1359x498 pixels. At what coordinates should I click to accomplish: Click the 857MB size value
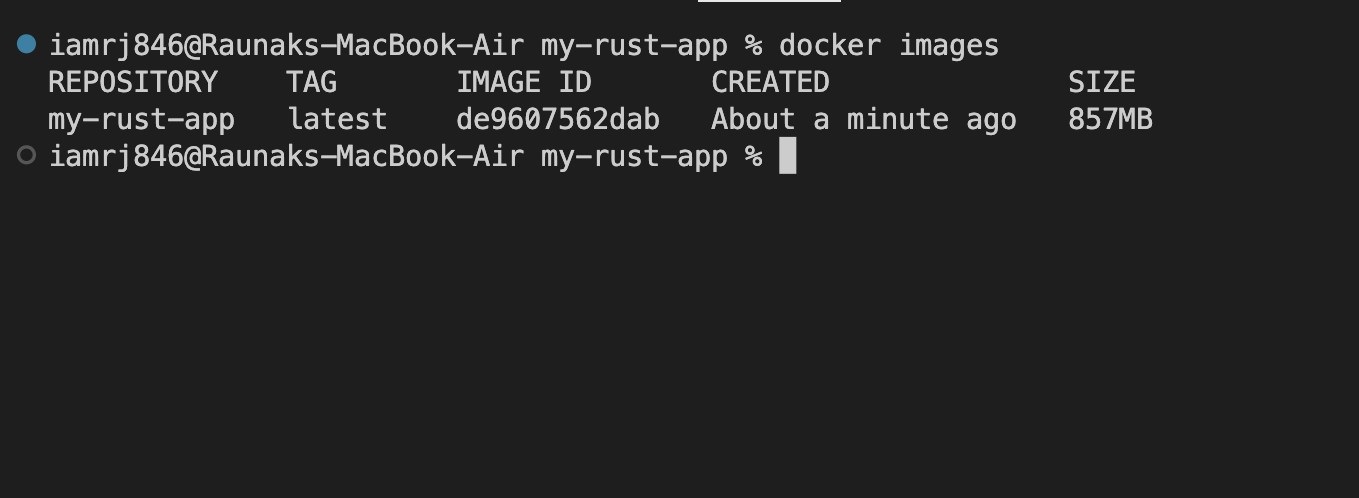pos(1110,120)
